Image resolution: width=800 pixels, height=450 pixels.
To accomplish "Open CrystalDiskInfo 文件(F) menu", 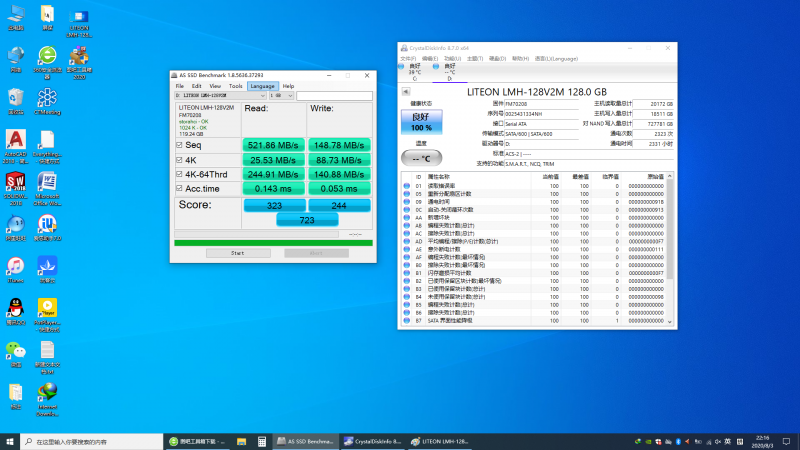I will [408, 59].
